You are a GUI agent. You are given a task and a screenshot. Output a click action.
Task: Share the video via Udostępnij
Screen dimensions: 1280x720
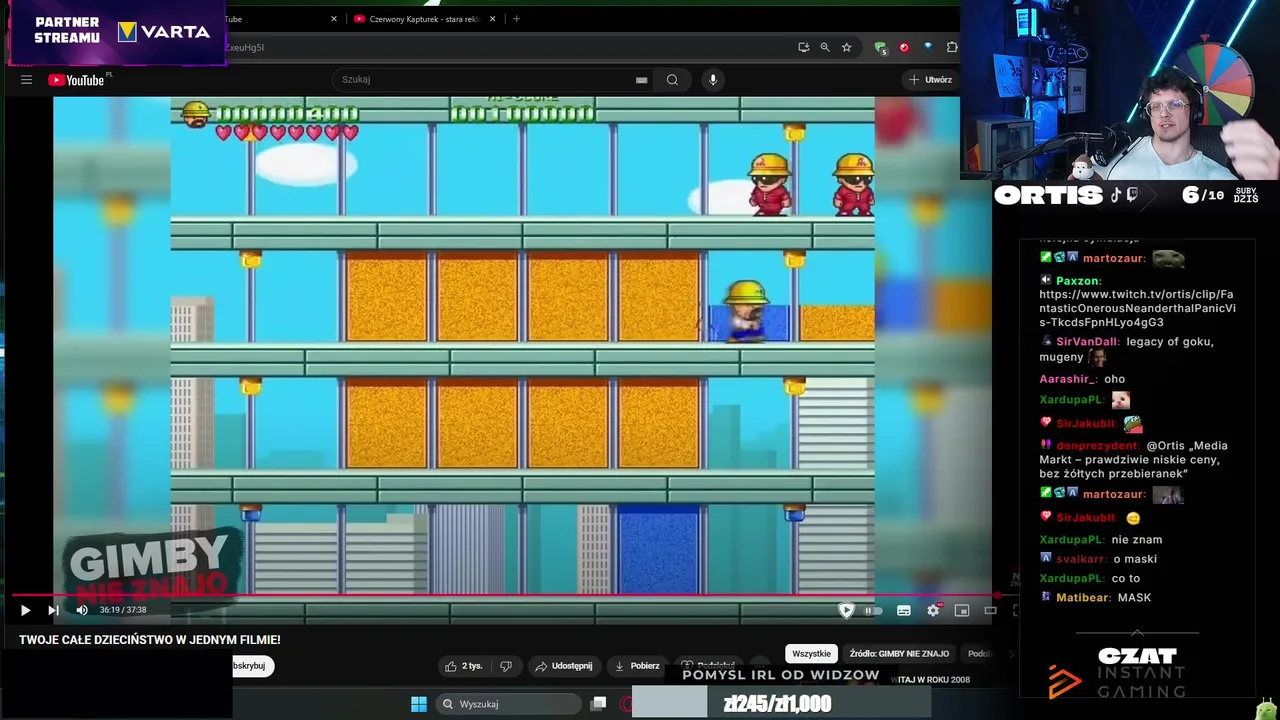(564, 666)
